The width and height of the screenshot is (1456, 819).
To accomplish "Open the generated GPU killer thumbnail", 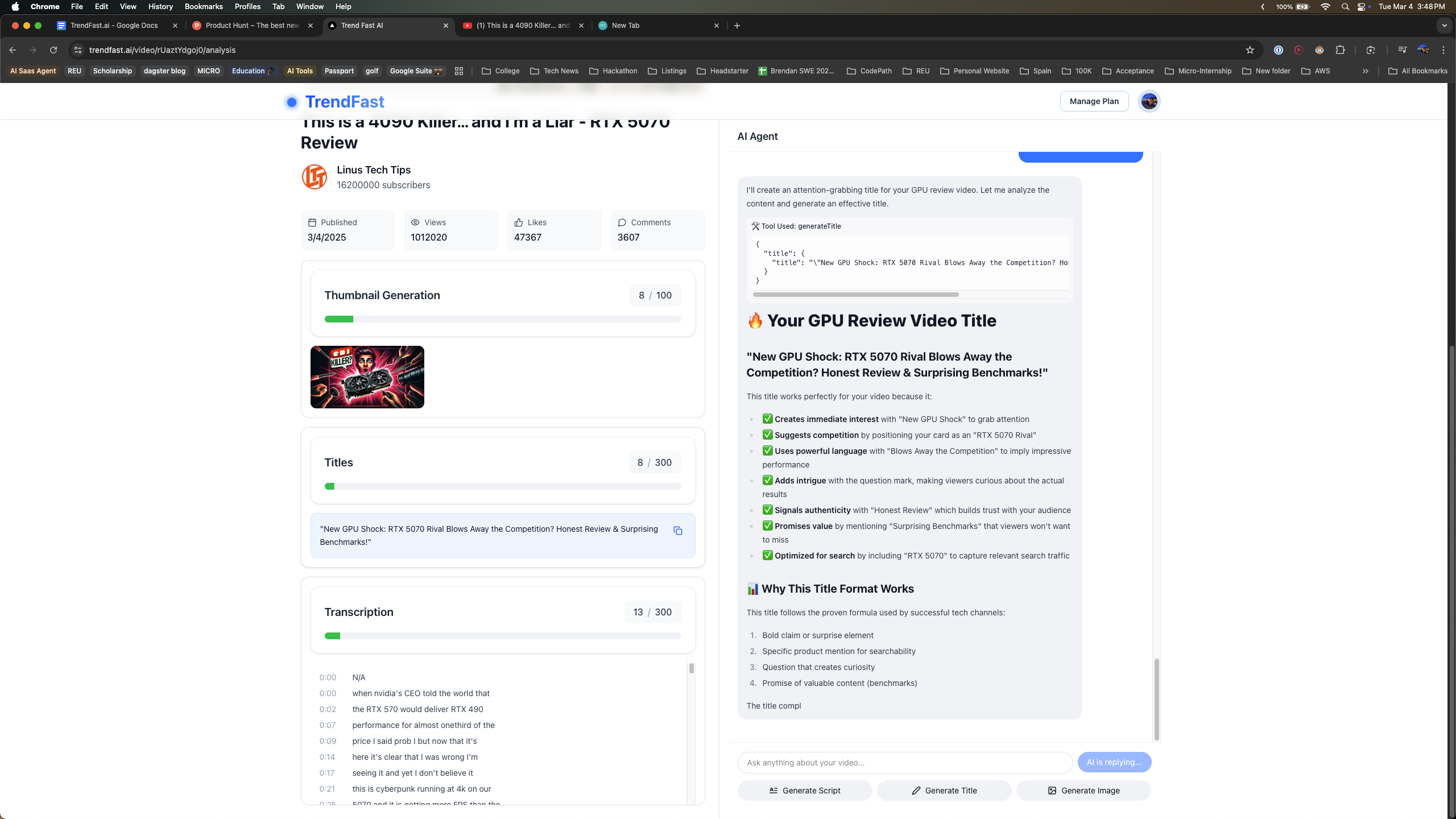I will 367,377.
